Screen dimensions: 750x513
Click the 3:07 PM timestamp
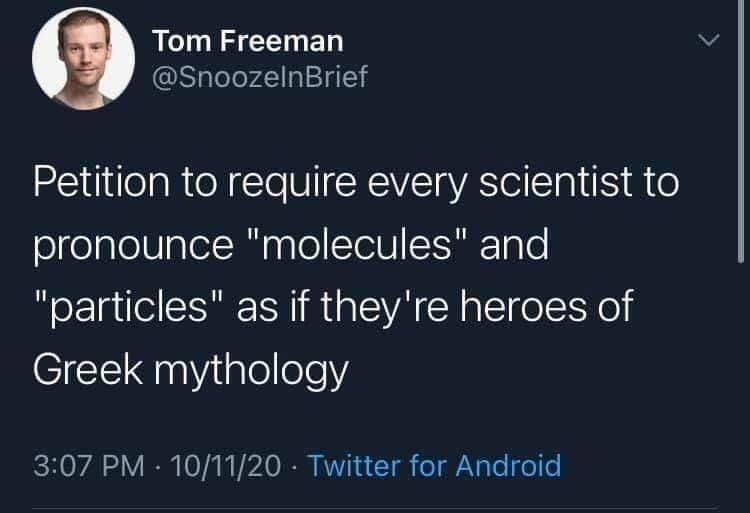click(83, 465)
